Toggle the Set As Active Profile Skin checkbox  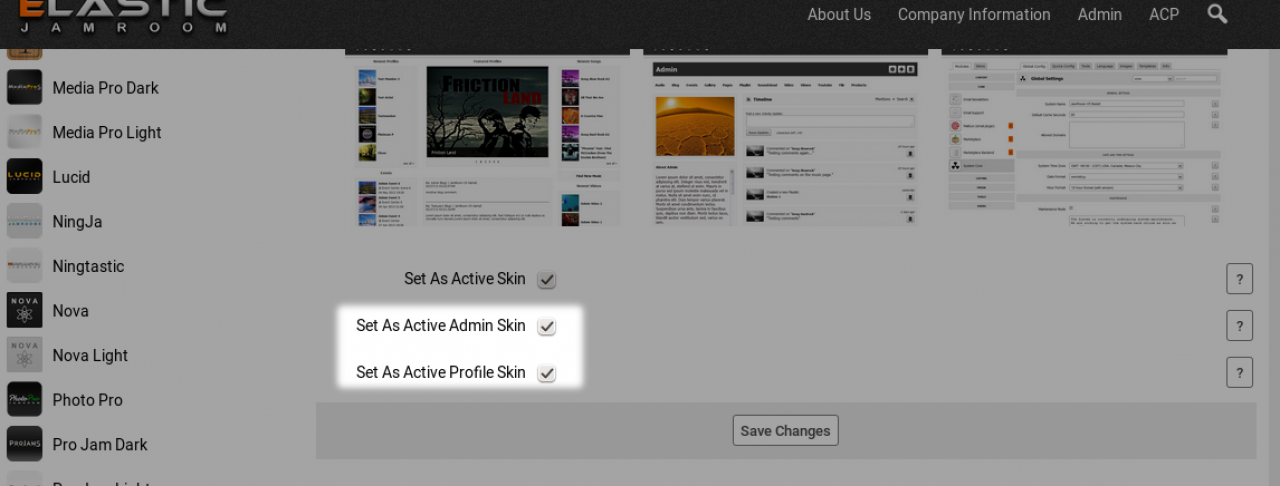tap(546, 373)
